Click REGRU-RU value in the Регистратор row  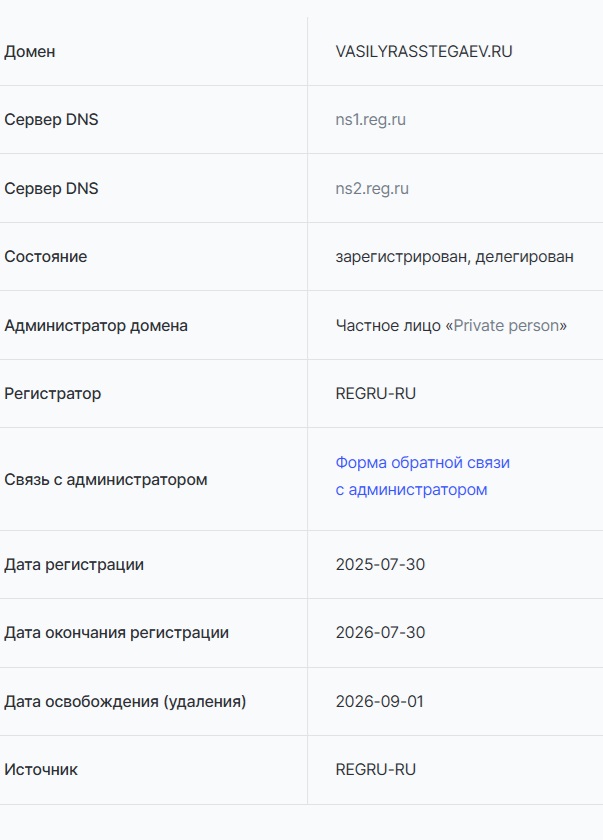376,394
